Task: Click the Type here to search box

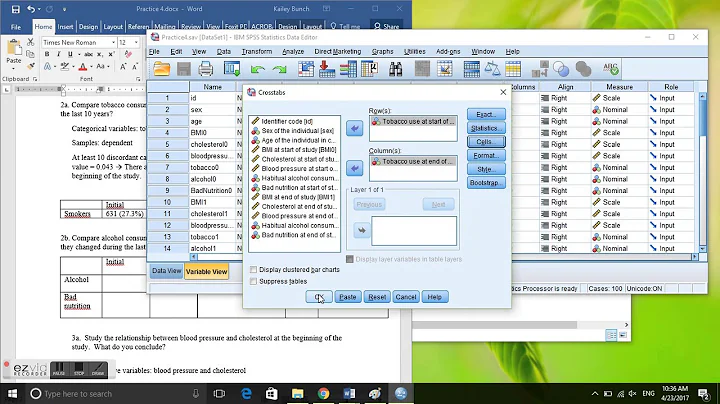Action: point(113,393)
